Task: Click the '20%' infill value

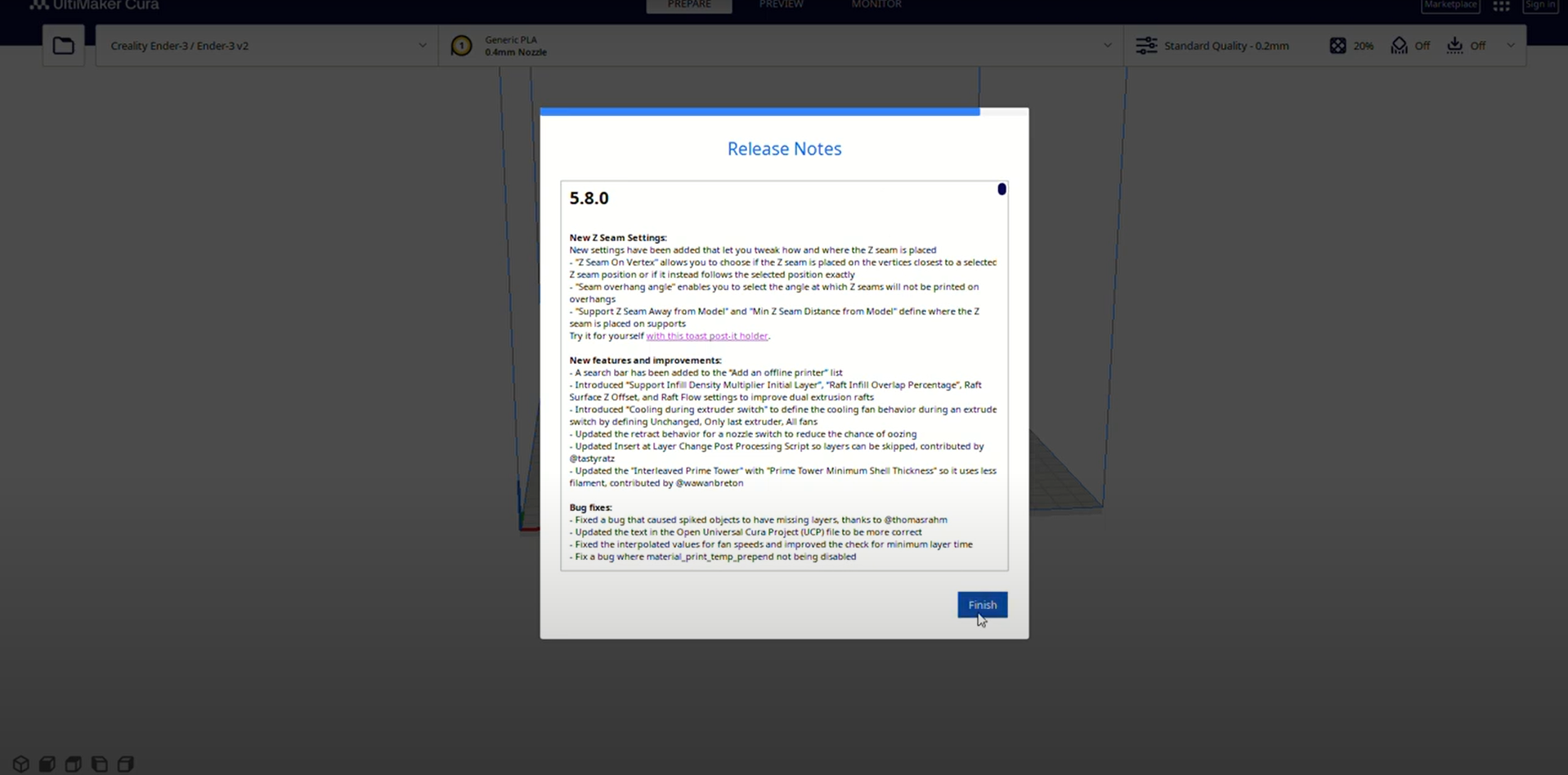Action: tap(1364, 46)
